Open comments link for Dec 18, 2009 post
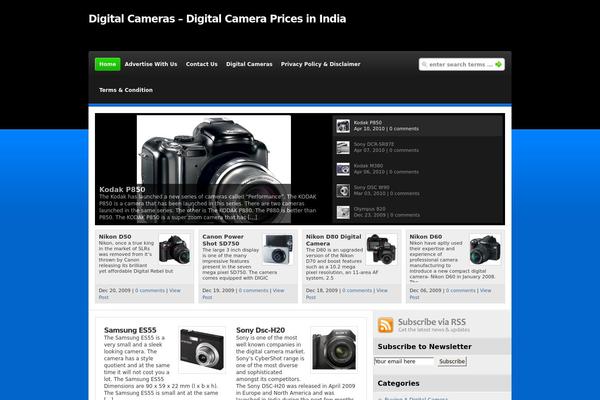 tap(357, 291)
